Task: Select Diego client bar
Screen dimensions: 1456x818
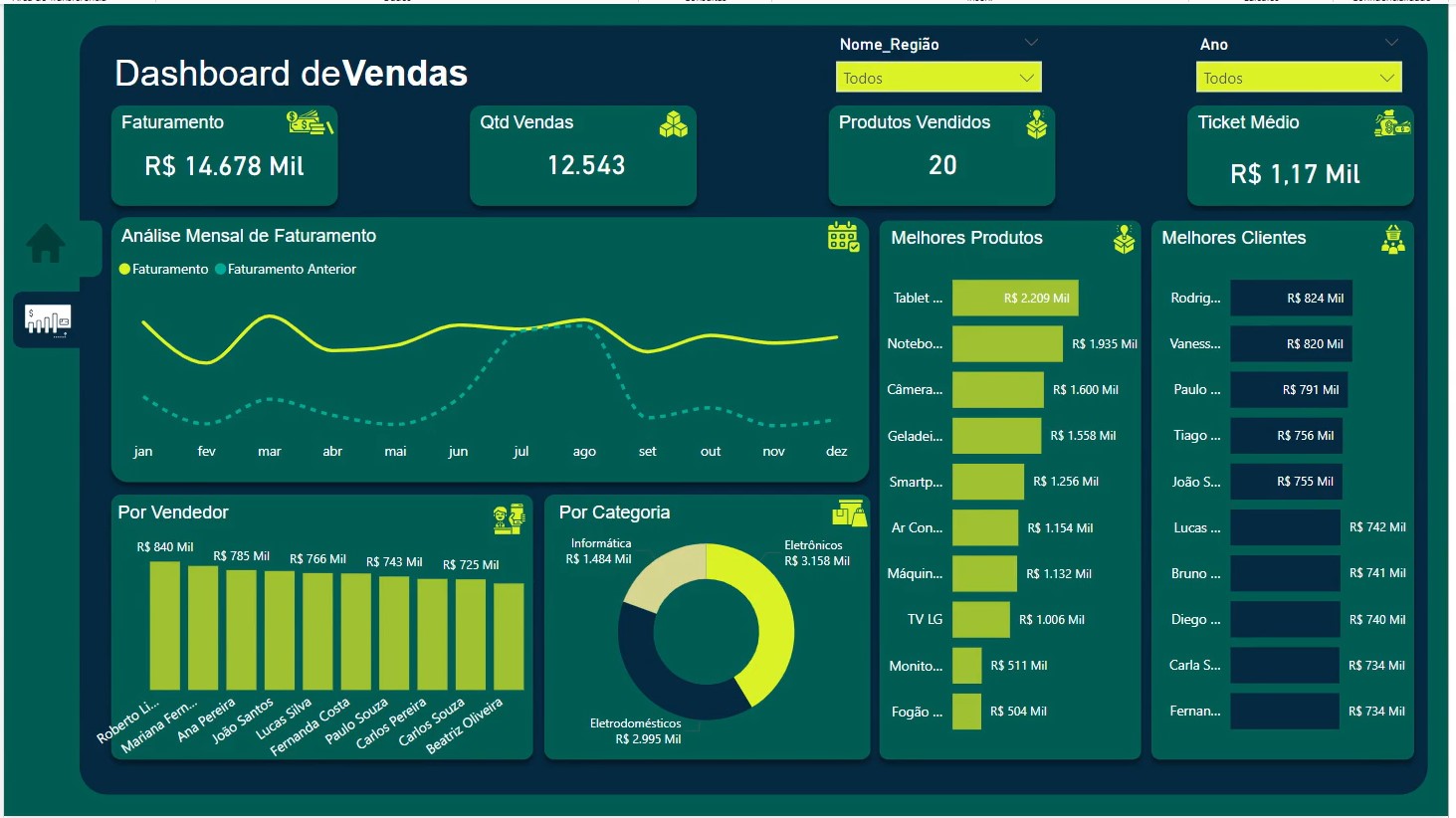Action: pos(1286,619)
